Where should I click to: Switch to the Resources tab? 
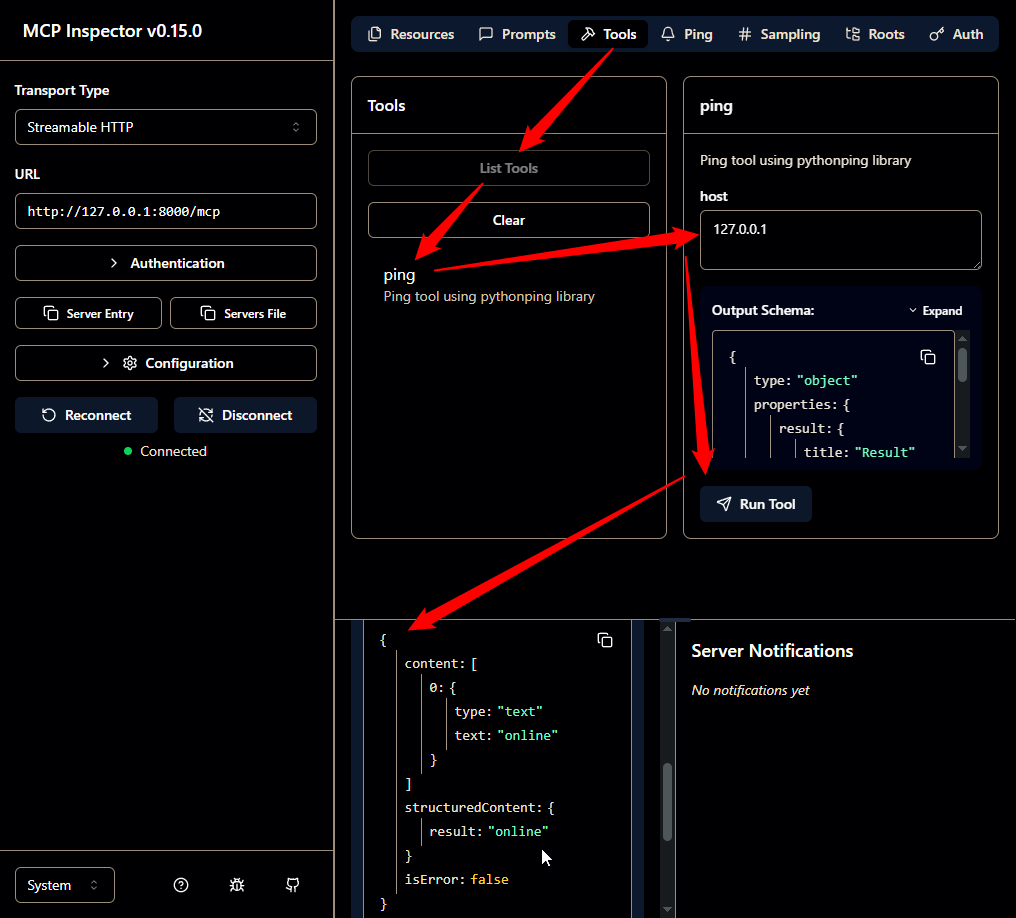click(x=411, y=34)
